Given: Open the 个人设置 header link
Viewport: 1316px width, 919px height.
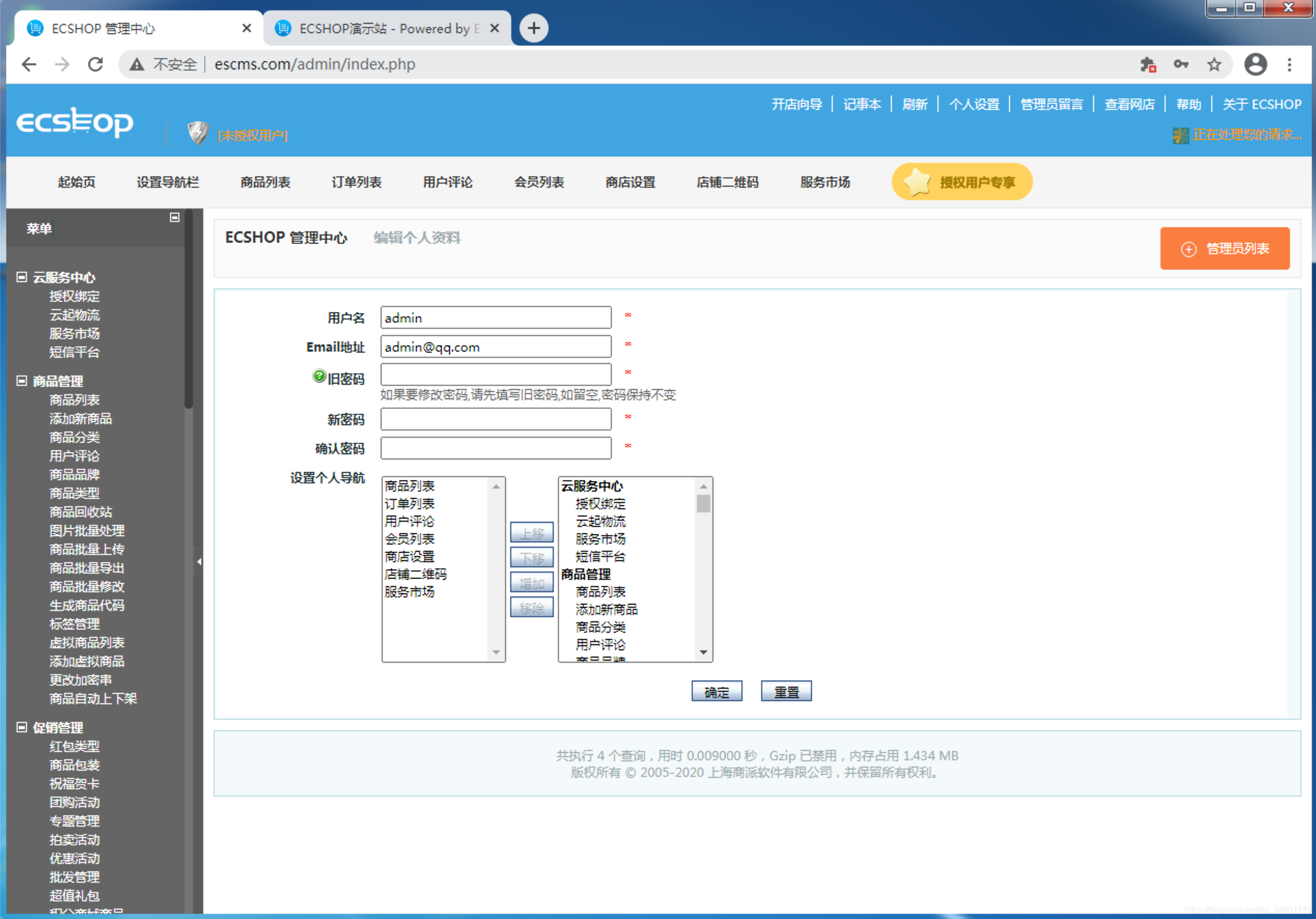Looking at the screenshot, I should point(974,104).
